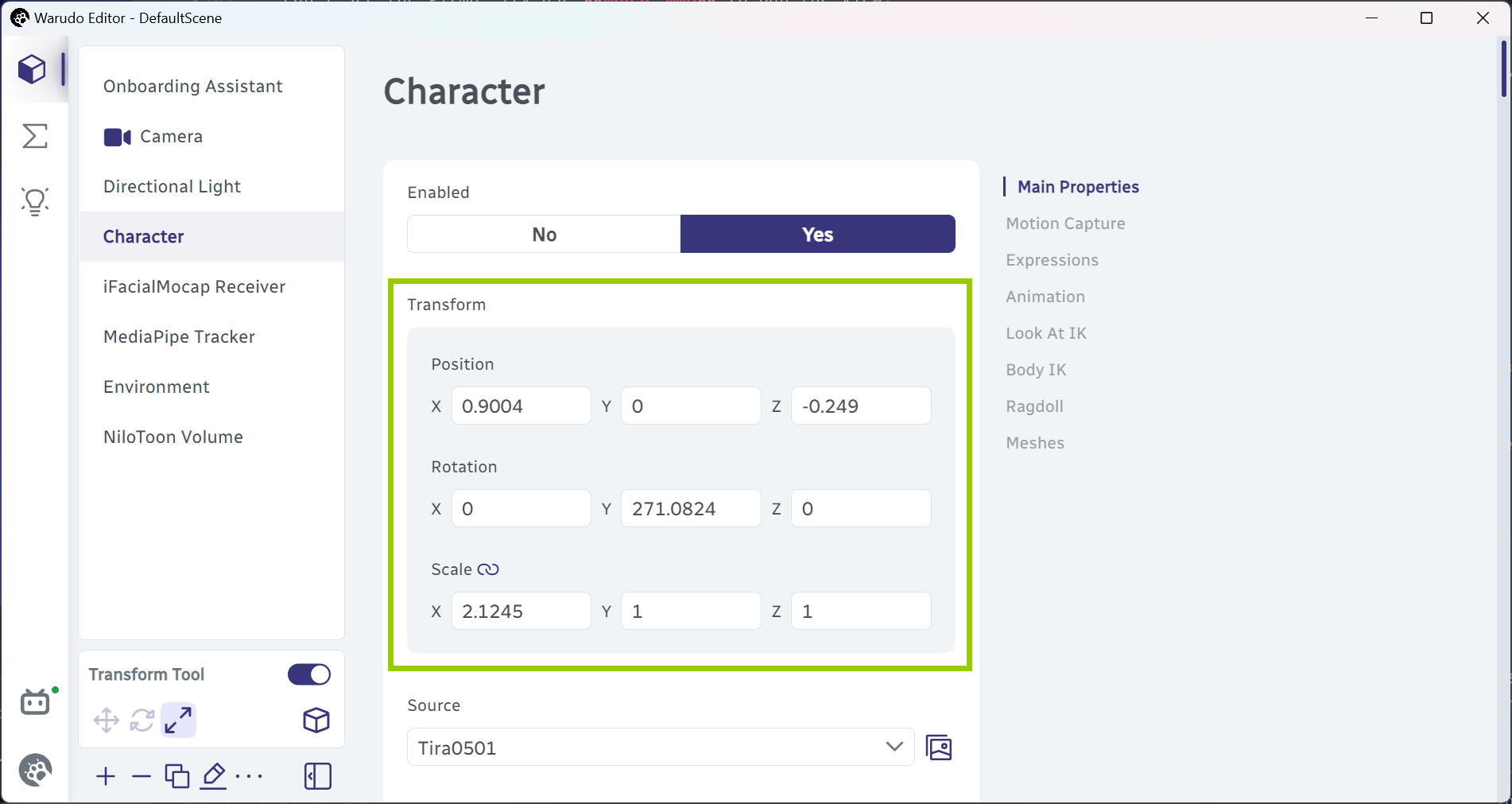Set Enabled to No
Viewport: 1512px width, 804px height.
(545, 235)
